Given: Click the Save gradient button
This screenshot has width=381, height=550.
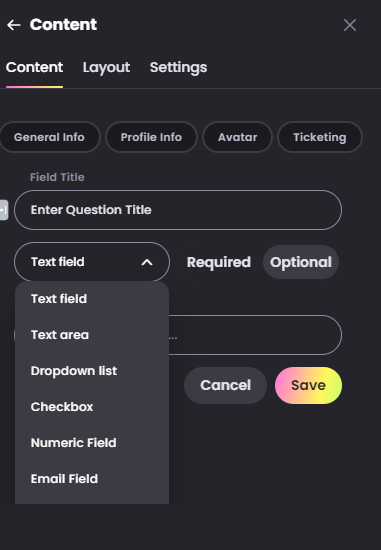Looking at the screenshot, I should point(308,385).
